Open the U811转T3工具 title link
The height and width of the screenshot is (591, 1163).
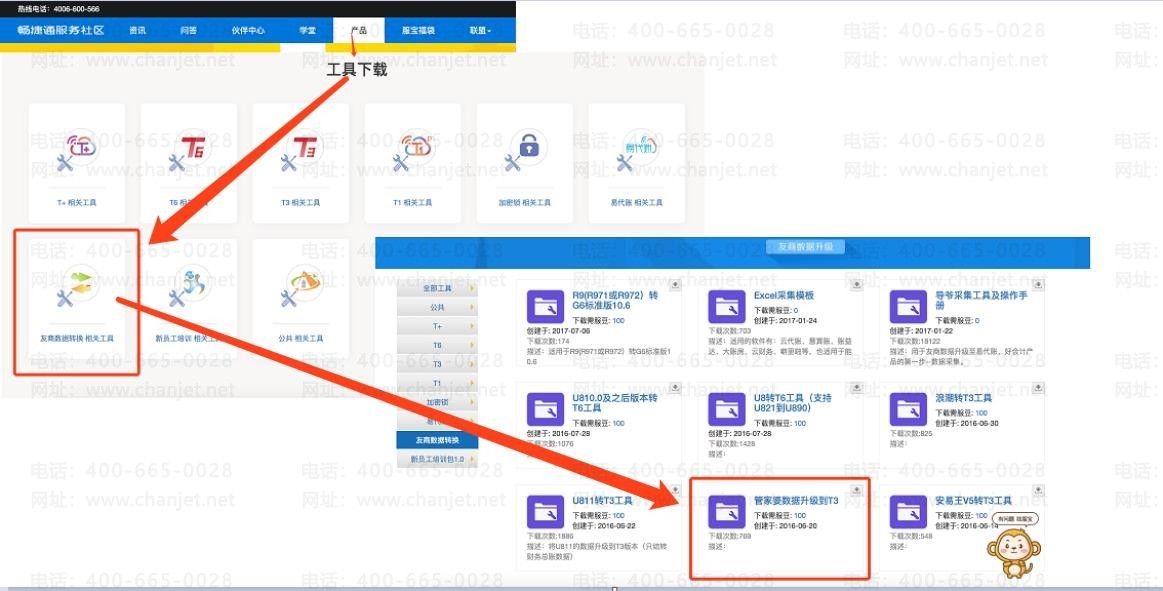[x=602, y=501]
